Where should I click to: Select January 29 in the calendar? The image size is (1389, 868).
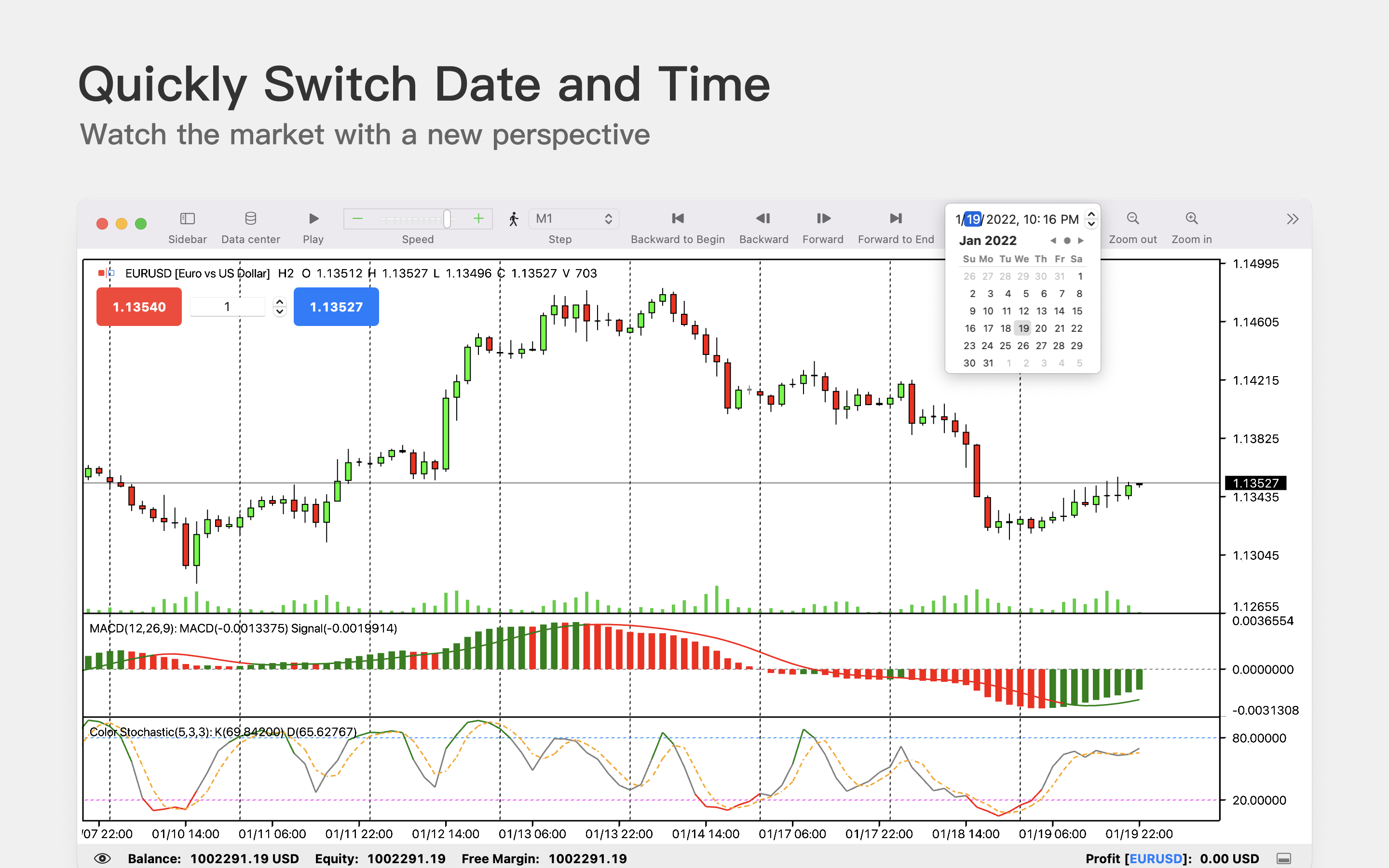point(1076,346)
